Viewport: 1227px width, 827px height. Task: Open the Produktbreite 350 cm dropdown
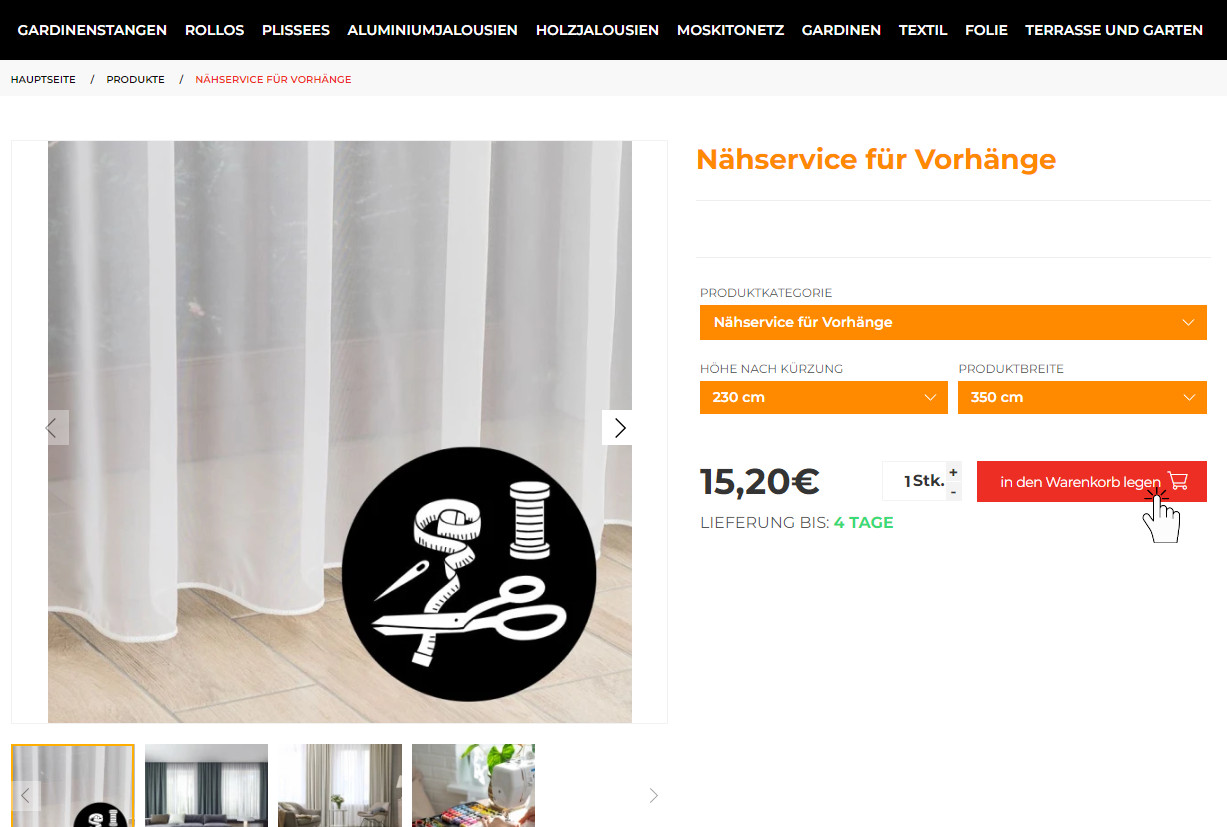(x=1082, y=397)
